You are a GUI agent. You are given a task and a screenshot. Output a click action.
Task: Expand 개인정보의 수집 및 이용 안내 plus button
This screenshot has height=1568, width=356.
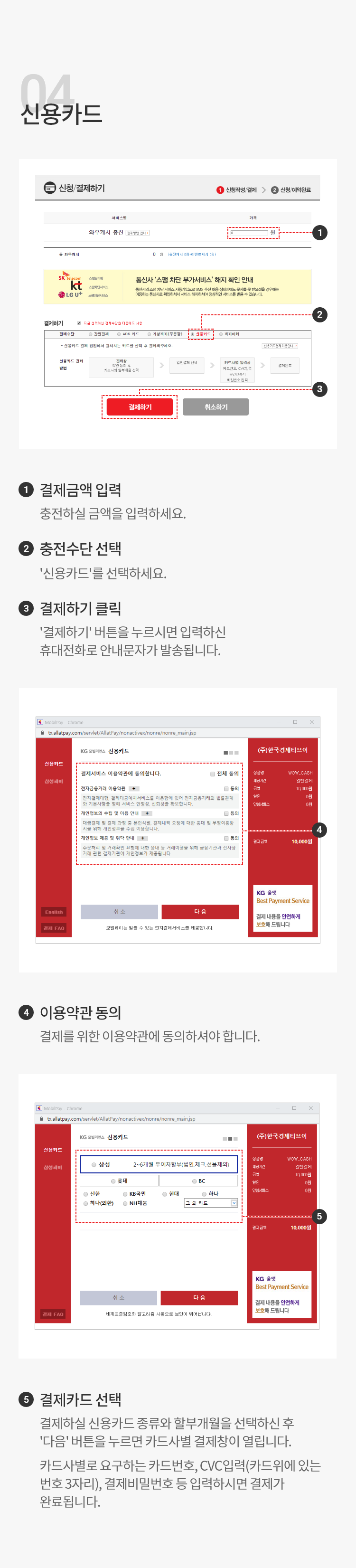click(x=147, y=813)
